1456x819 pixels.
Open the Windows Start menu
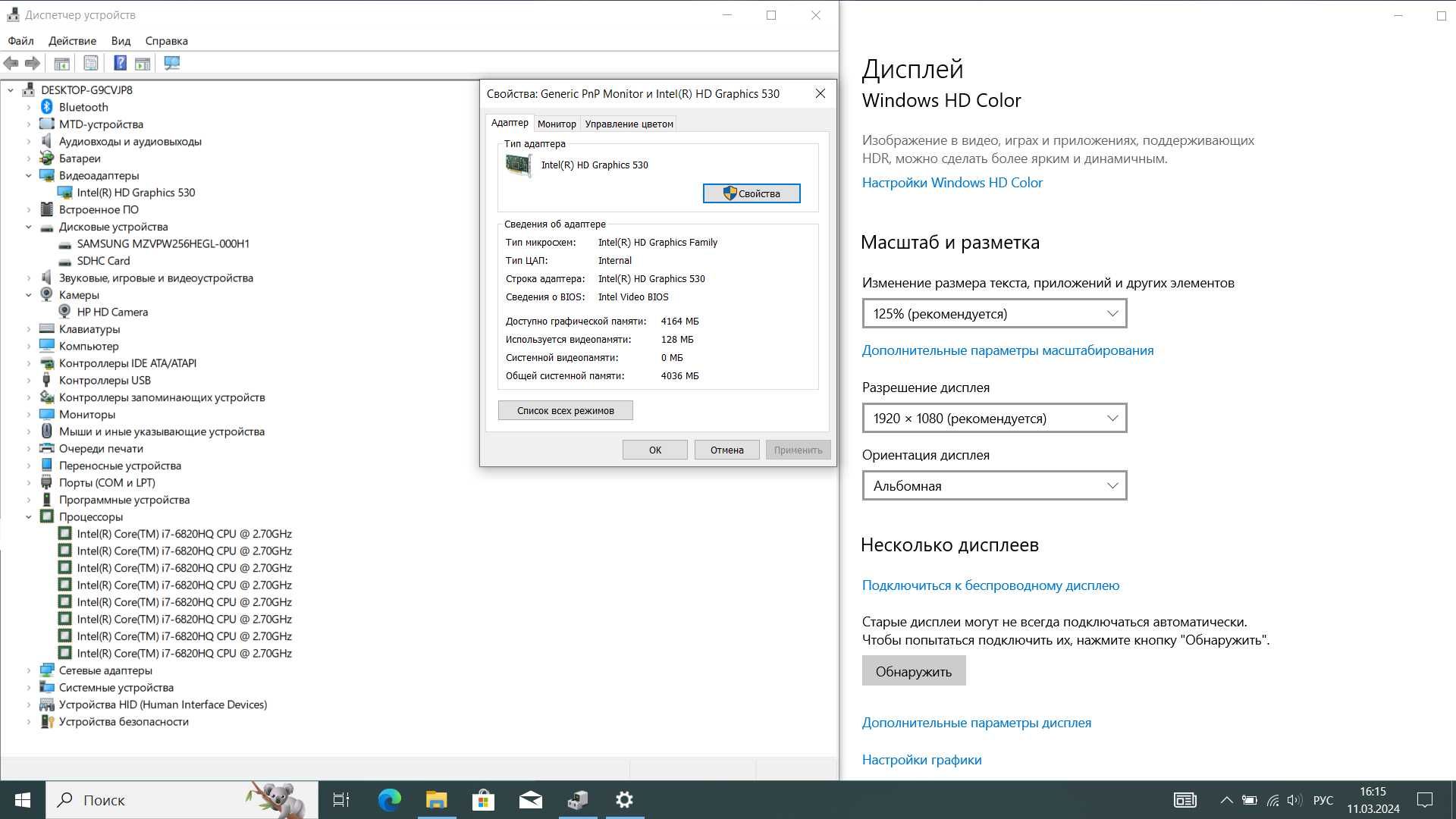coord(23,799)
